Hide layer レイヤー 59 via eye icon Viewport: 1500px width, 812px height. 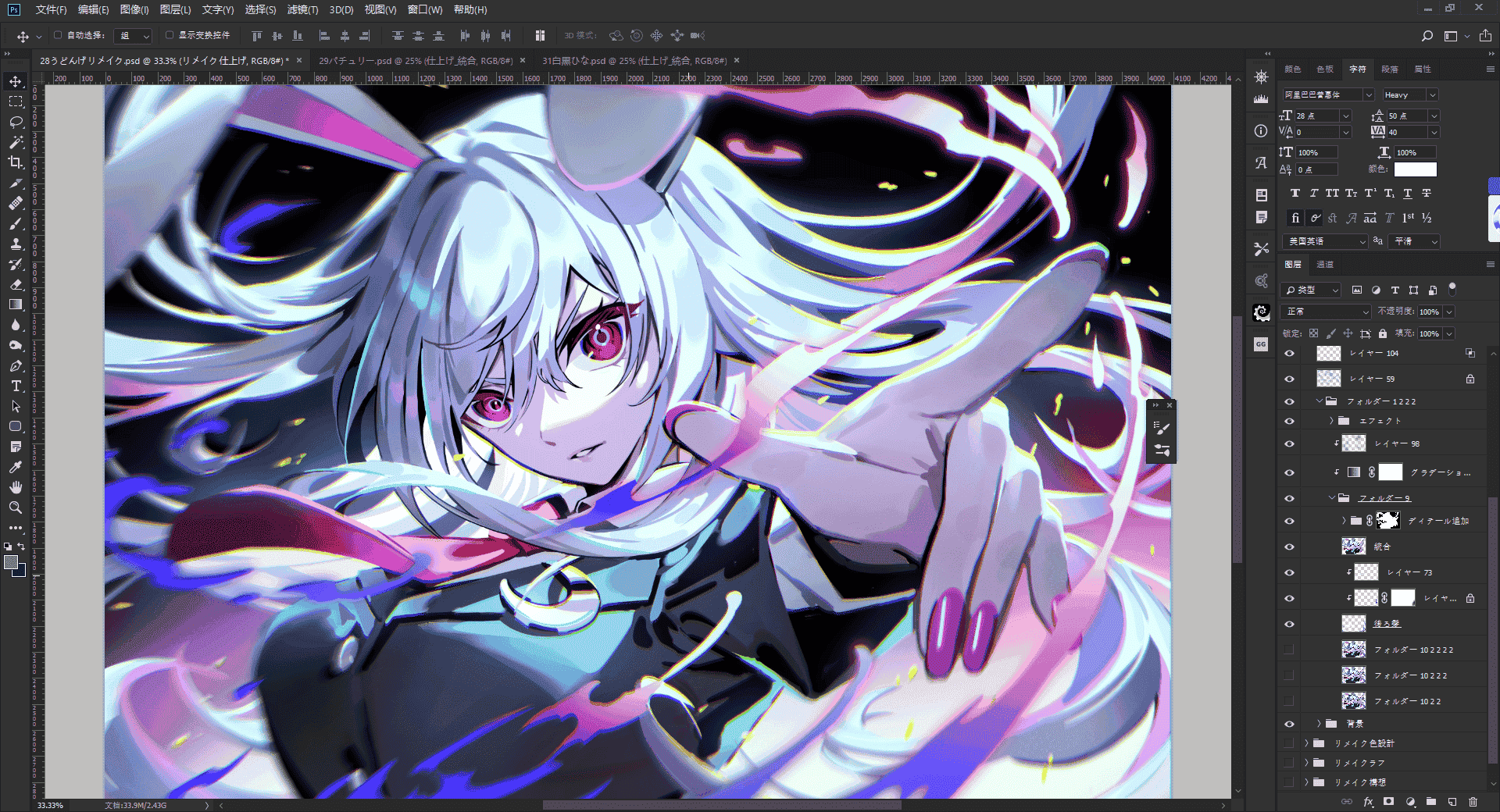(x=1289, y=379)
